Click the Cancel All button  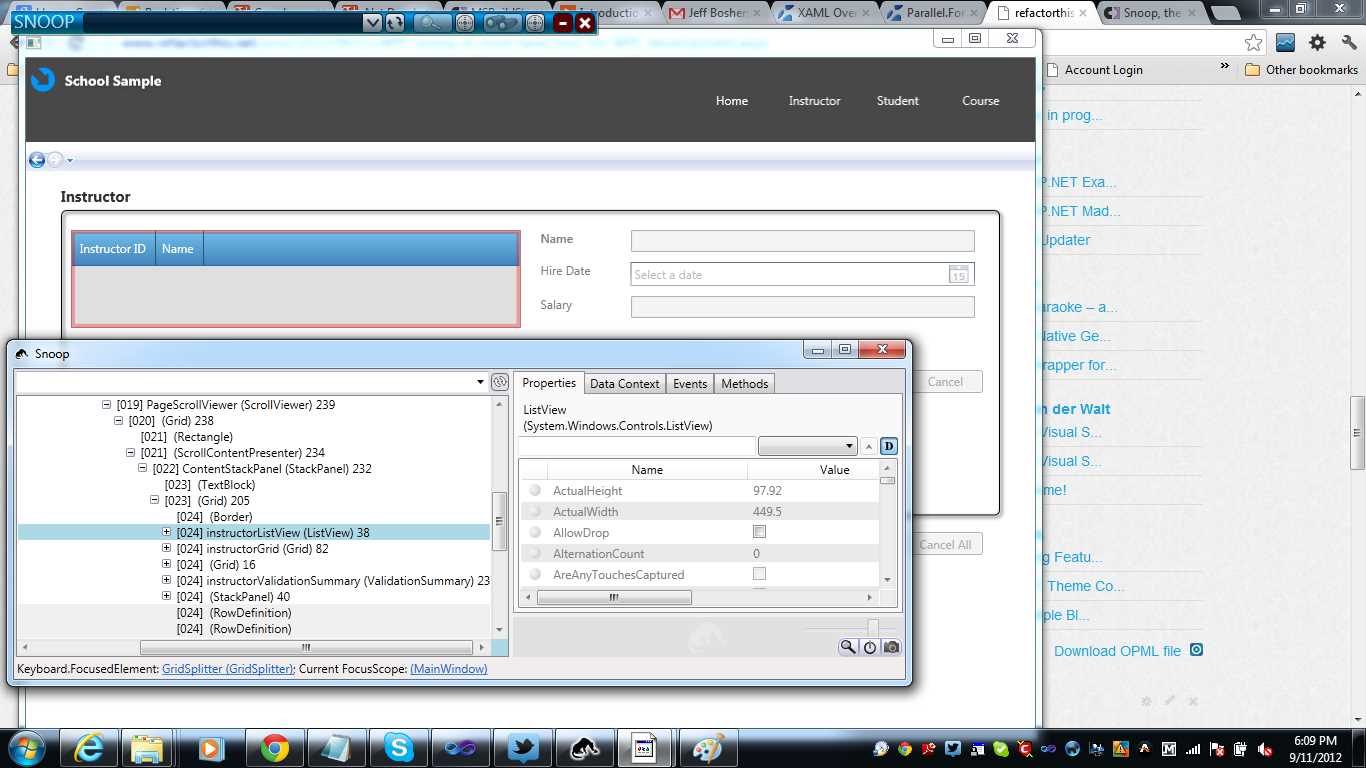(946, 544)
